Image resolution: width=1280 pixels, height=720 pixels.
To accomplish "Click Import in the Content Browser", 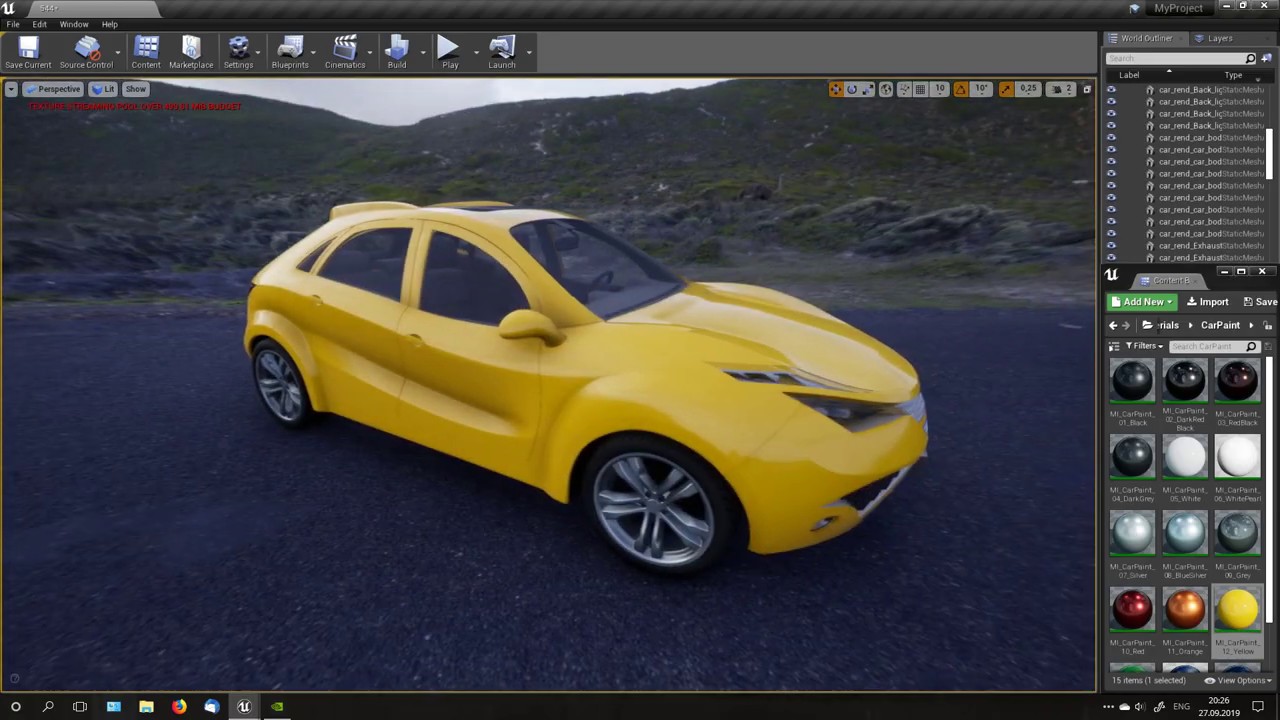I will click(1207, 302).
